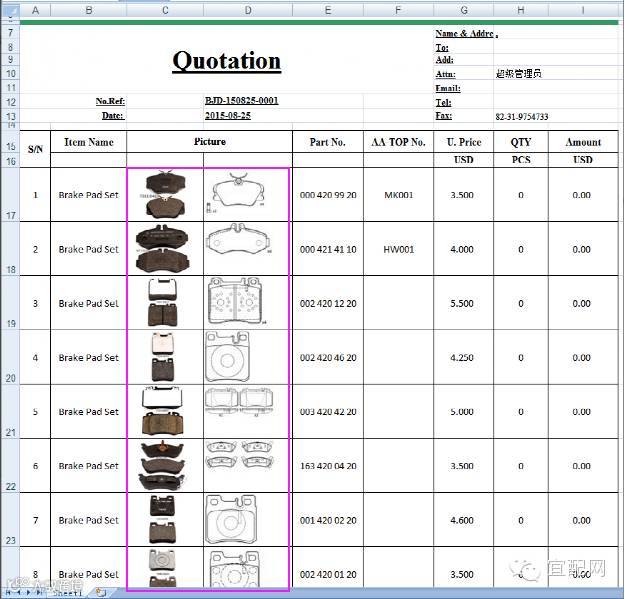Select row 10 header
The height and width of the screenshot is (599, 625).
[x=10, y=73]
